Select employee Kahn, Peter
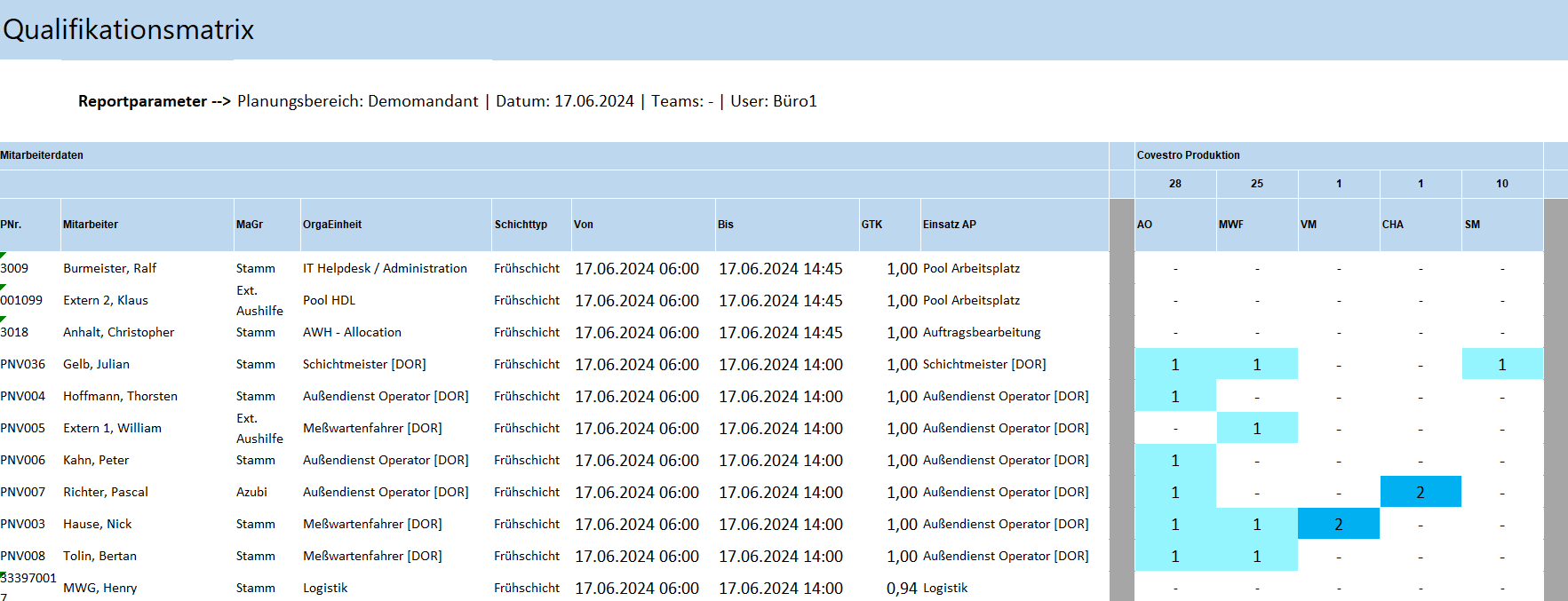The image size is (1568, 601). (96, 460)
